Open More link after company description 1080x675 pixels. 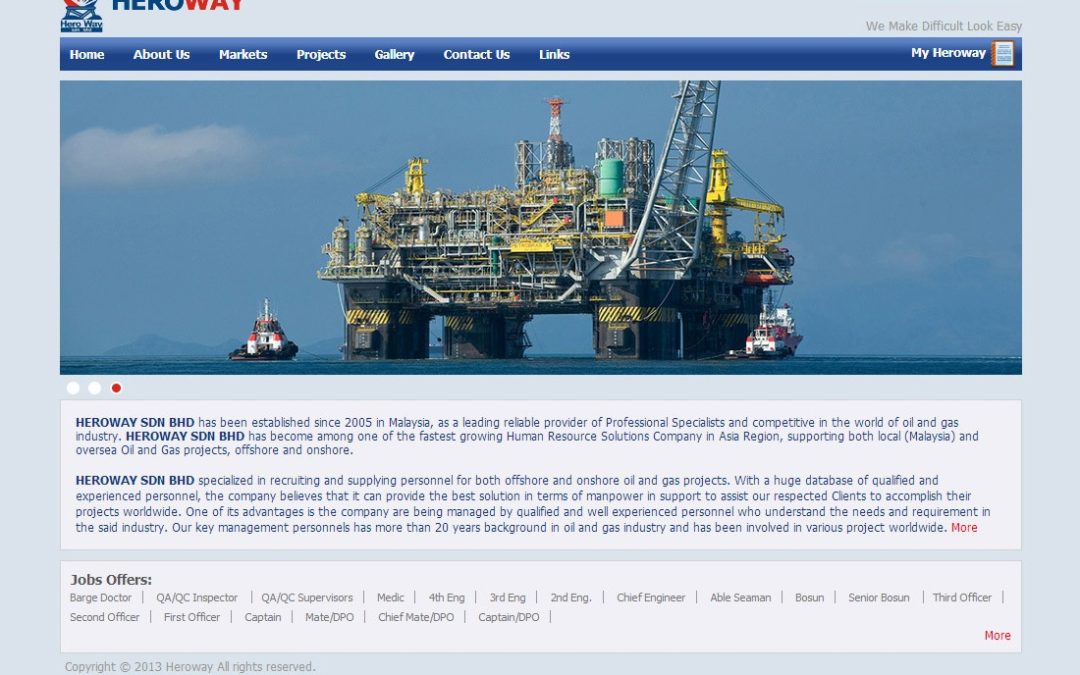(964, 528)
